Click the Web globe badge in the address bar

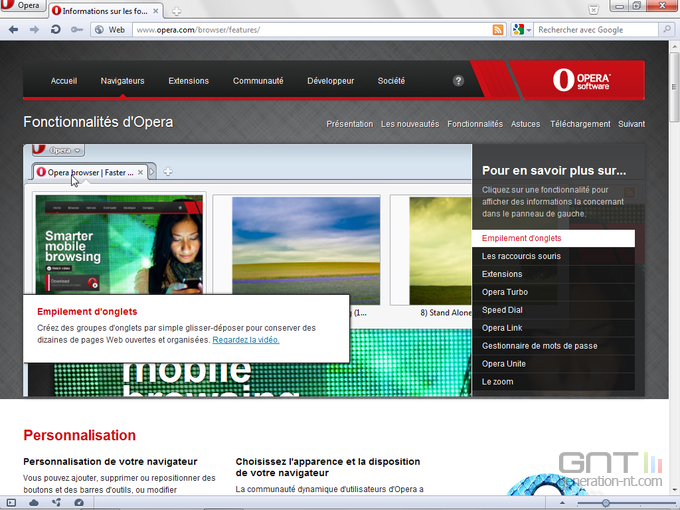click(111, 29)
